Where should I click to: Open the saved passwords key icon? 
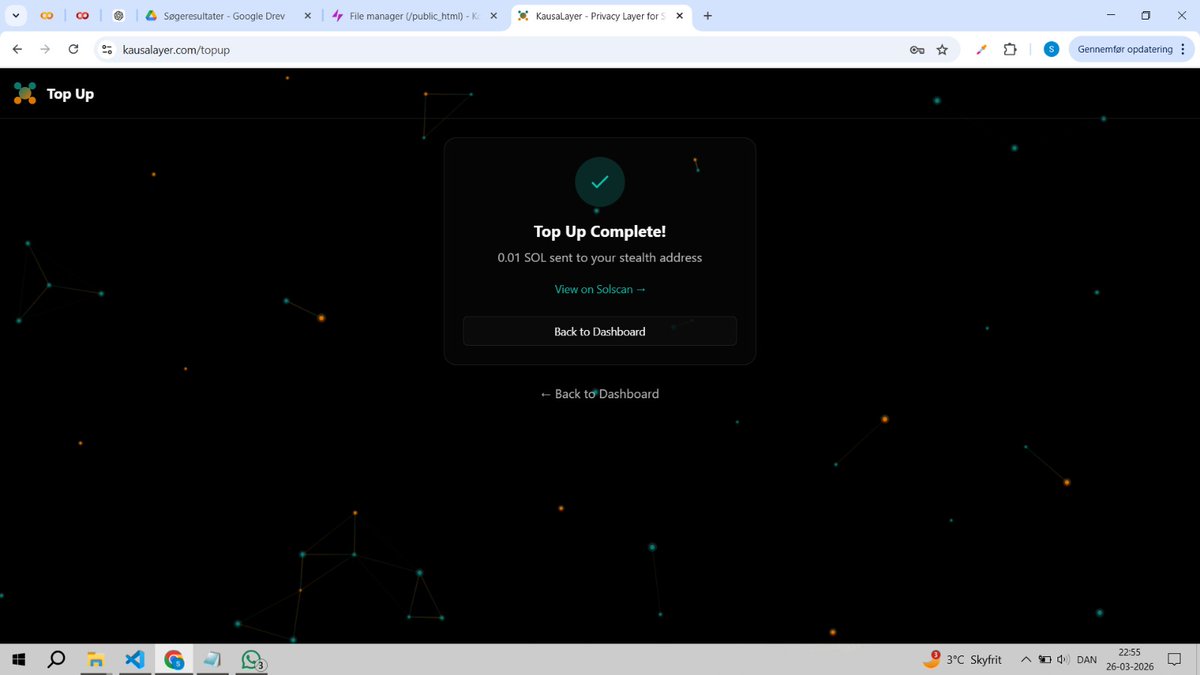916,49
